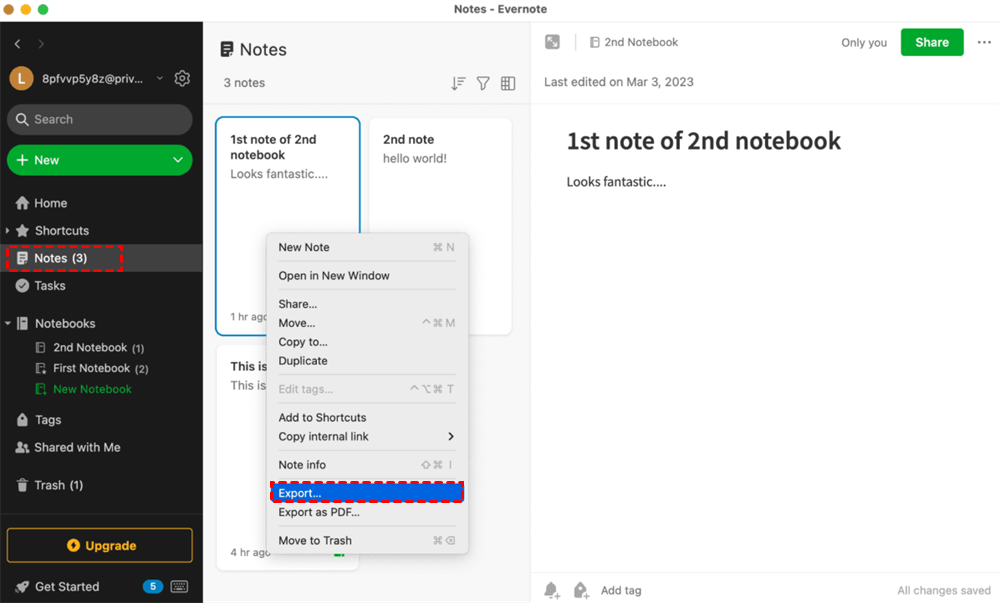Choose Share... in context menu
This screenshot has width=1000, height=603.
(367, 304)
